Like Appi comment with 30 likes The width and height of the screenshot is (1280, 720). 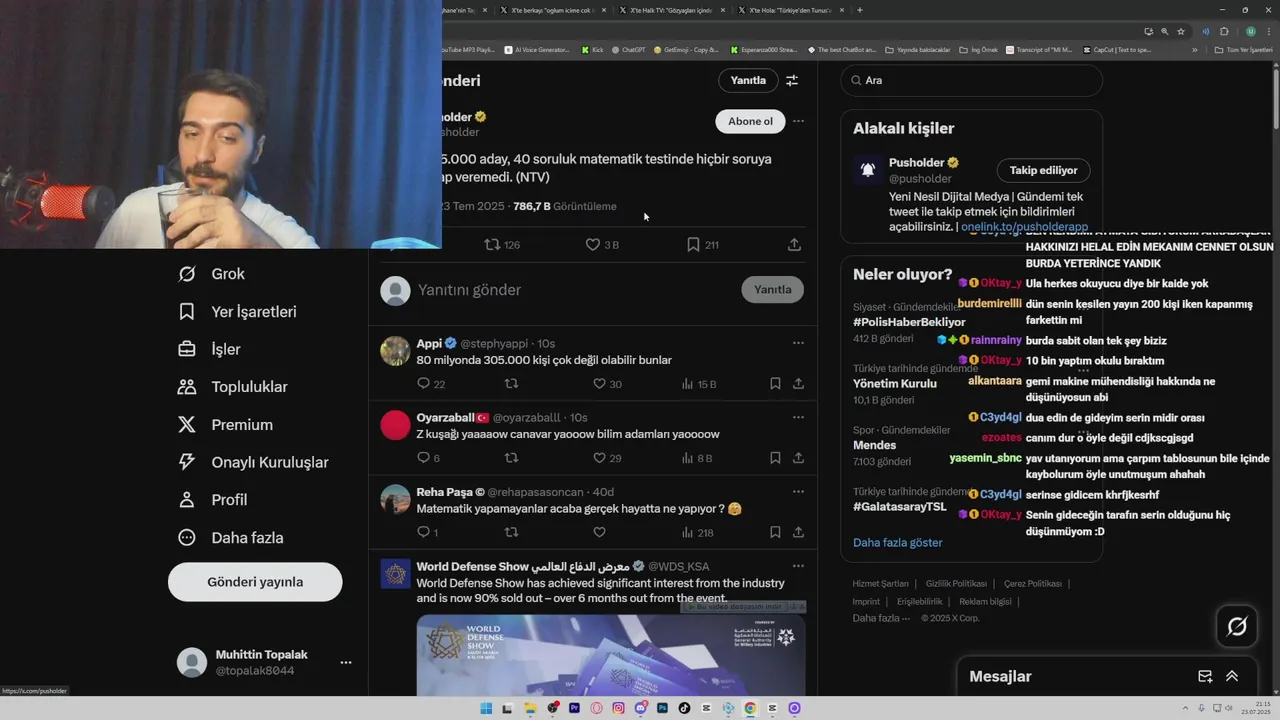coord(607,384)
